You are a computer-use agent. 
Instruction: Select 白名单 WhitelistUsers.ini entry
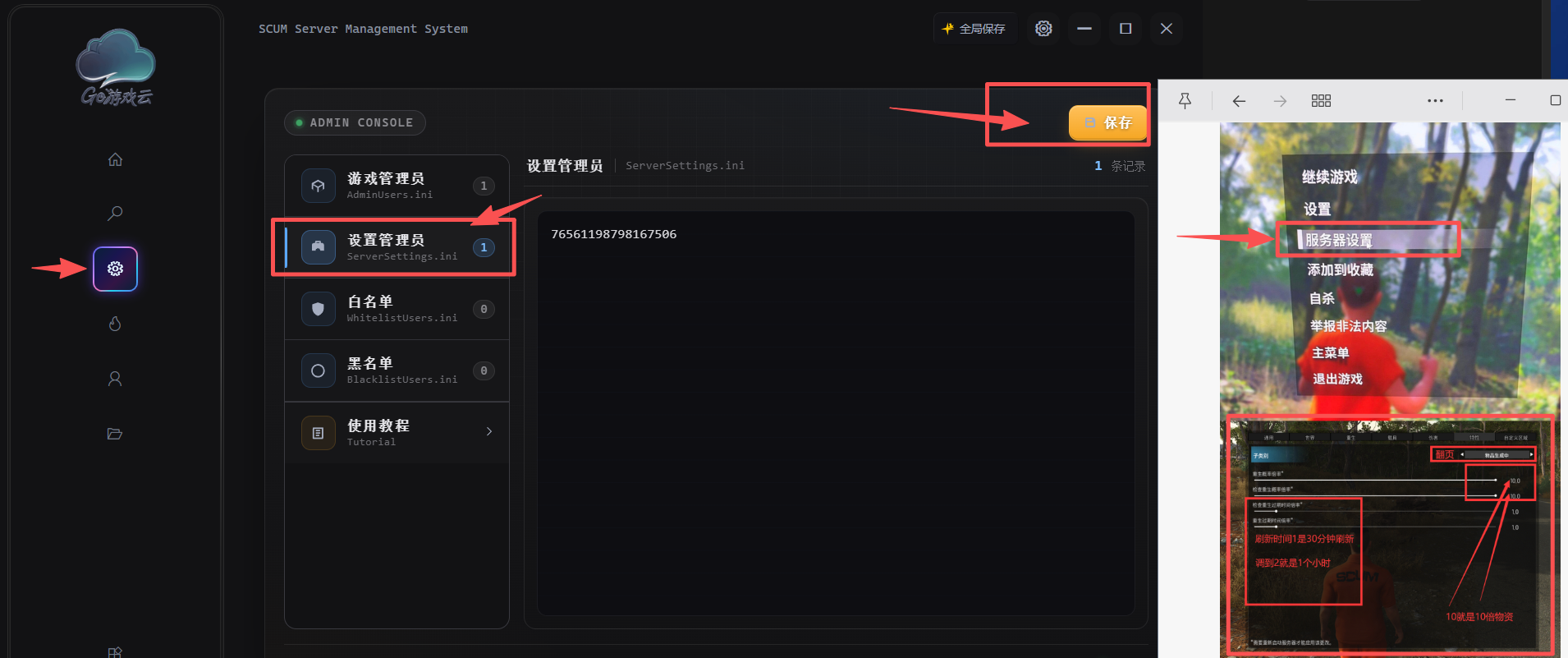point(397,309)
